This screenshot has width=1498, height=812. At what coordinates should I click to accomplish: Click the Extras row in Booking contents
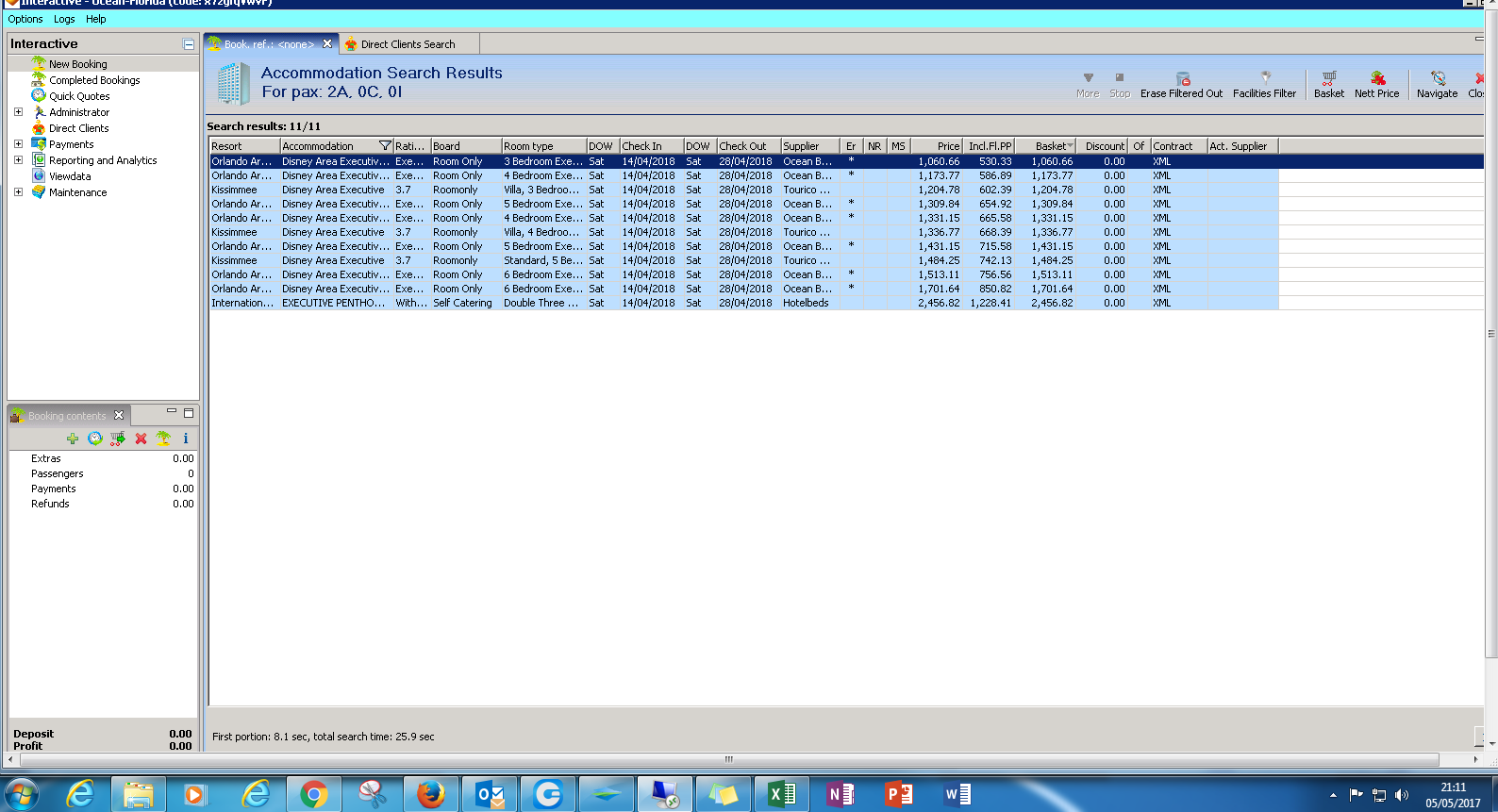103,458
